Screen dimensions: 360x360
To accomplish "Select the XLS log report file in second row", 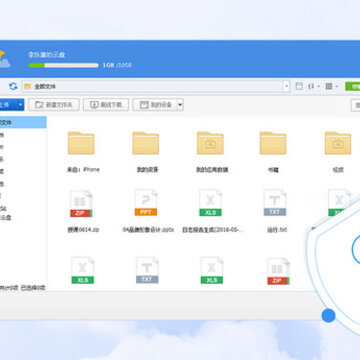I will (210, 203).
